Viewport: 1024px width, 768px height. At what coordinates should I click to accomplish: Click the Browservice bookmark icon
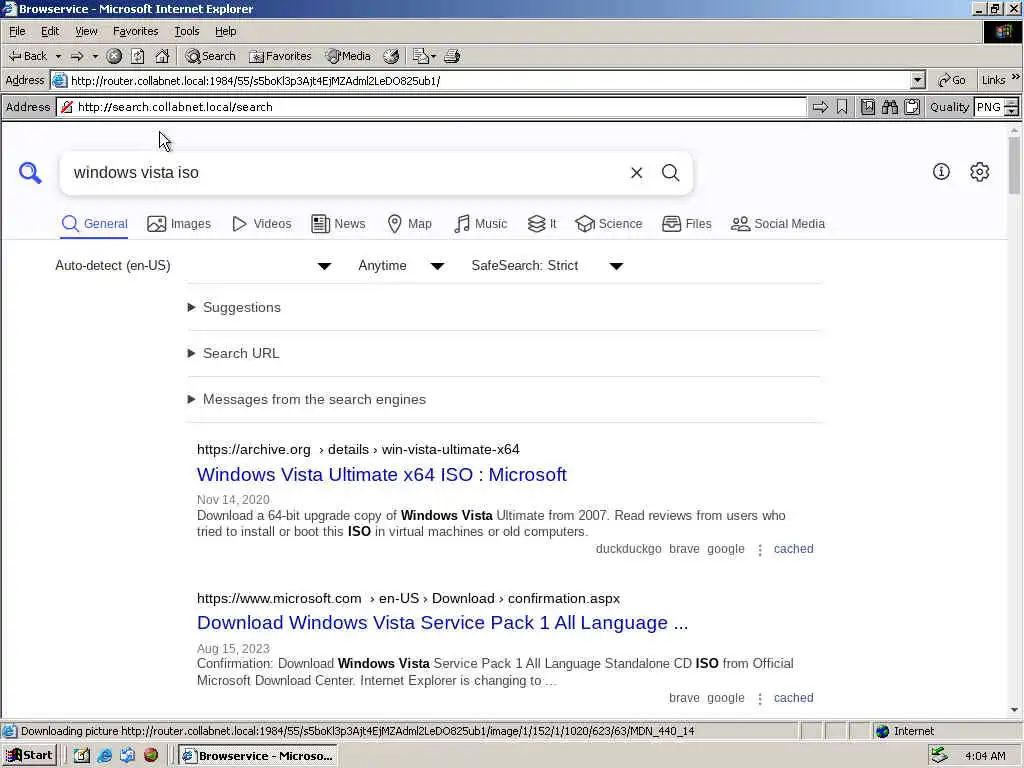pyautogui.click(x=842, y=107)
